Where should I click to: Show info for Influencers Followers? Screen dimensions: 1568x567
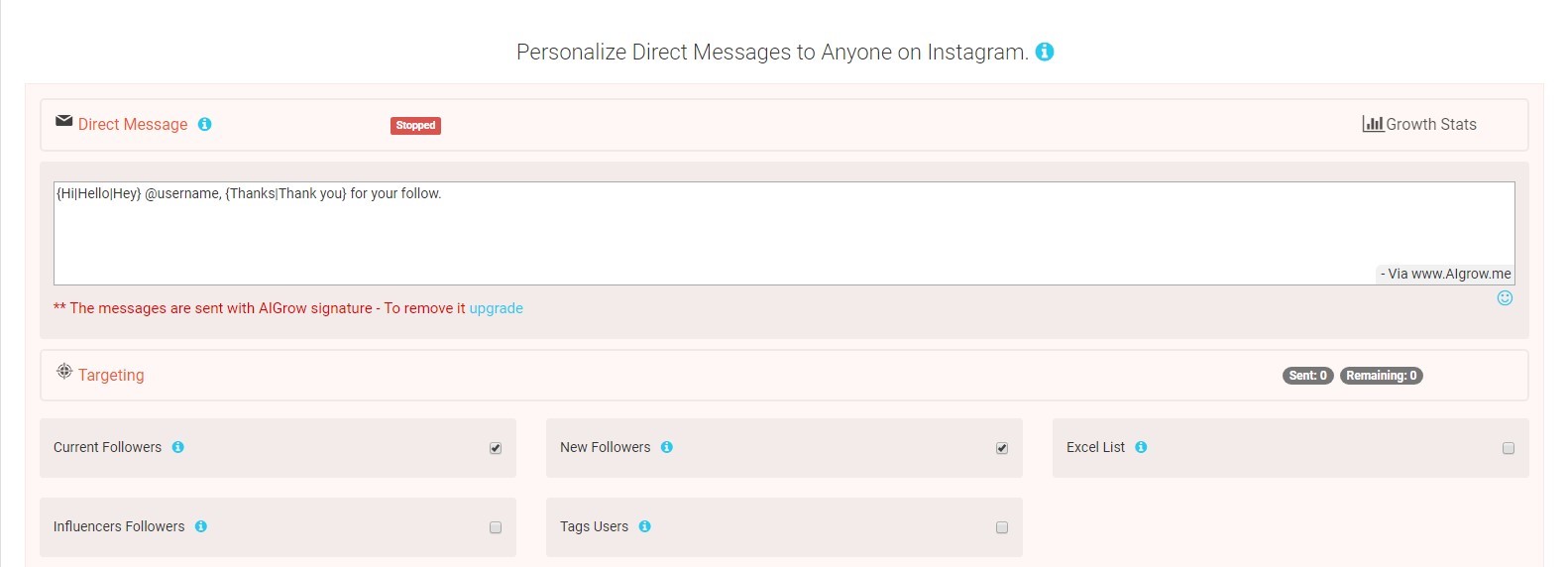[201, 526]
